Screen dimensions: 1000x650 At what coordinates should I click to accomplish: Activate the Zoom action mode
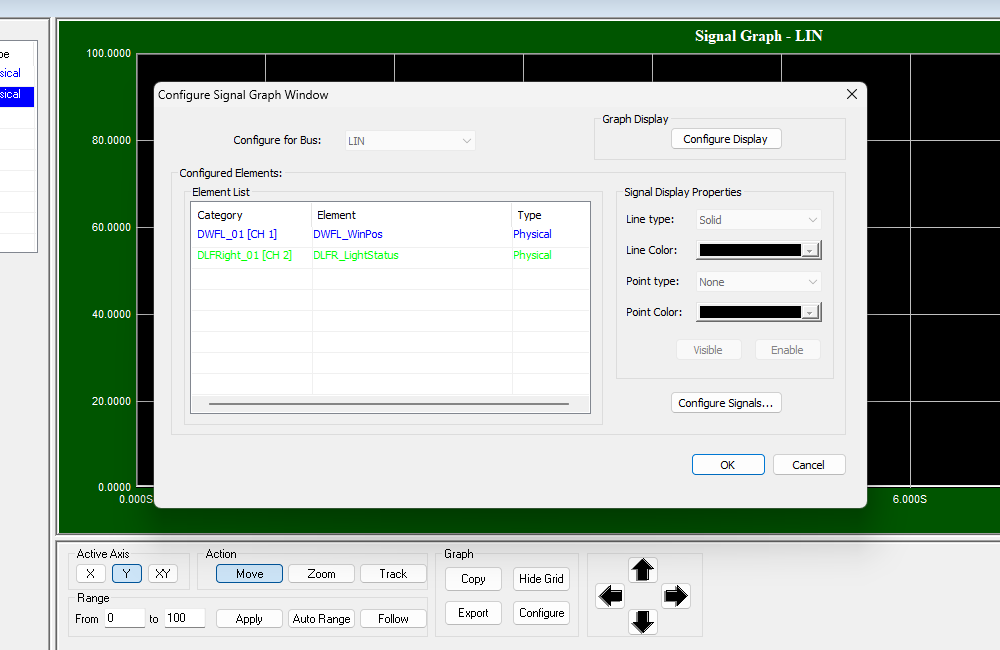[321, 573]
